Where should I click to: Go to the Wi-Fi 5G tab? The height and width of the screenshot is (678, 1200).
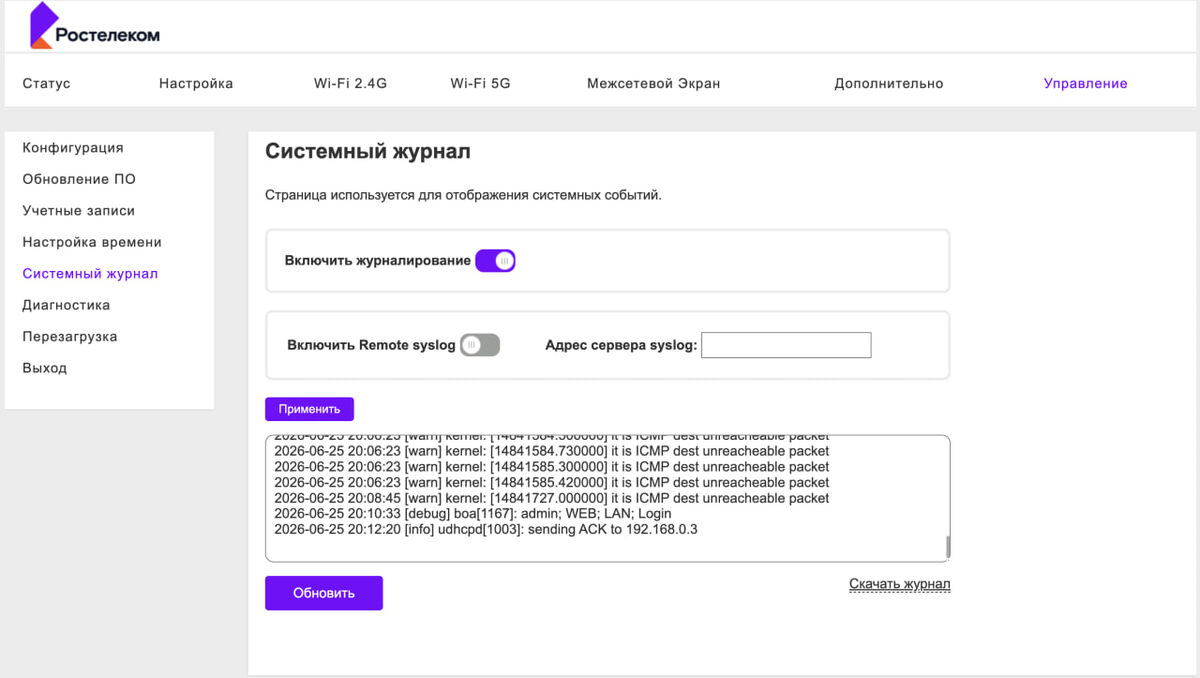pyautogui.click(x=481, y=84)
